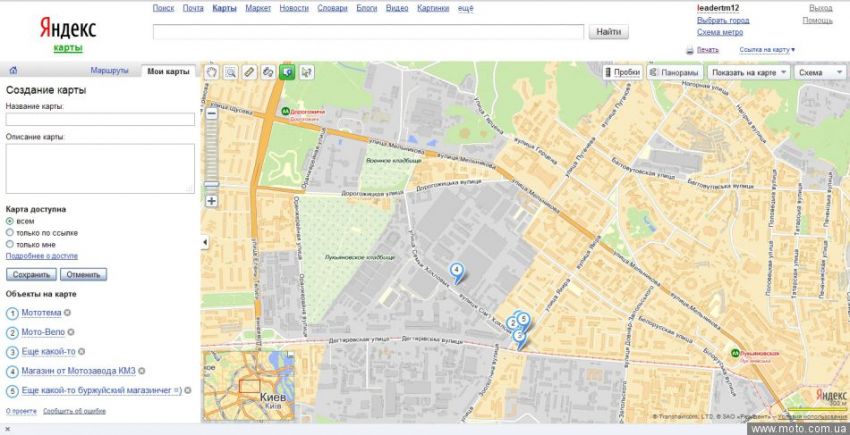Click the 'Название карты' input field

[100, 119]
